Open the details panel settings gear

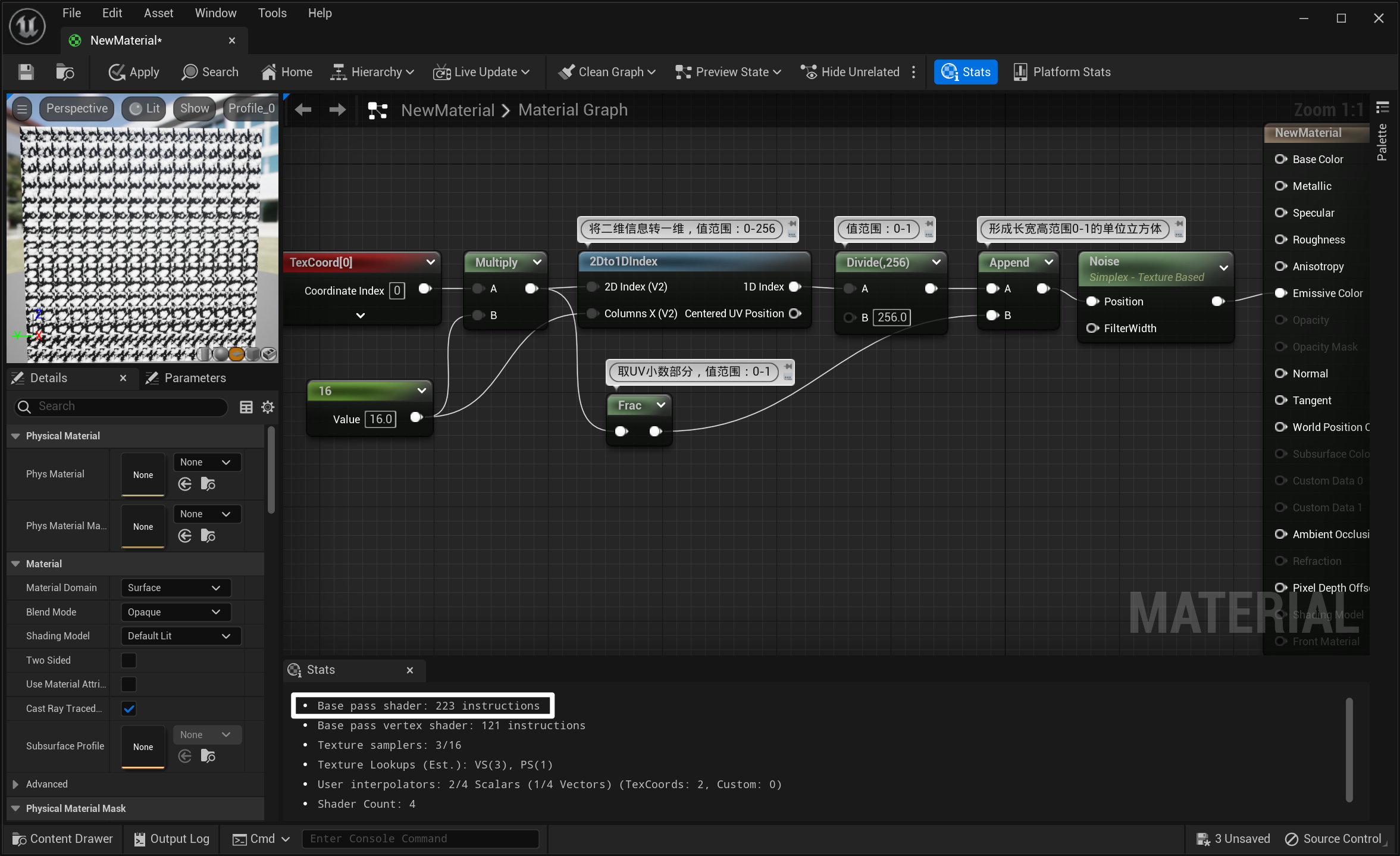[268, 407]
